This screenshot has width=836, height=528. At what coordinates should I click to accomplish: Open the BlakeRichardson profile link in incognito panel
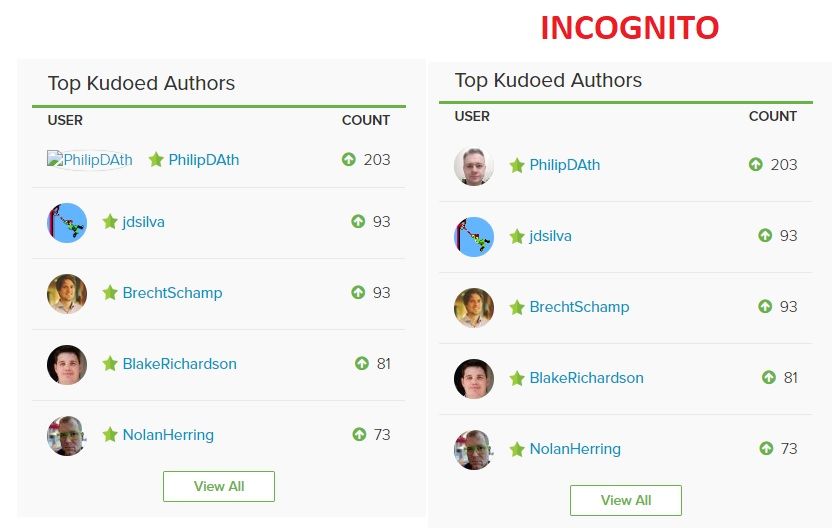coord(586,378)
